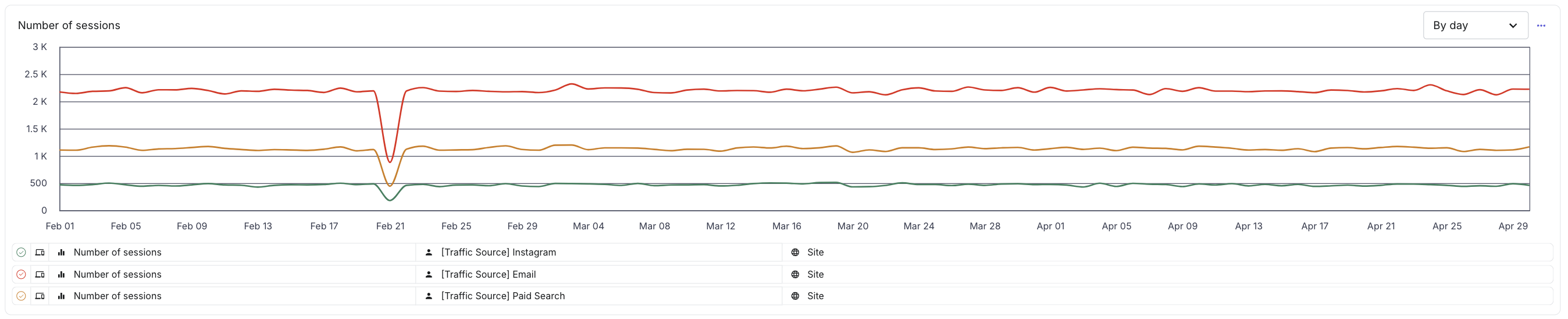
Task: Select [Traffic Source] Email segment label
Action: [488, 275]
